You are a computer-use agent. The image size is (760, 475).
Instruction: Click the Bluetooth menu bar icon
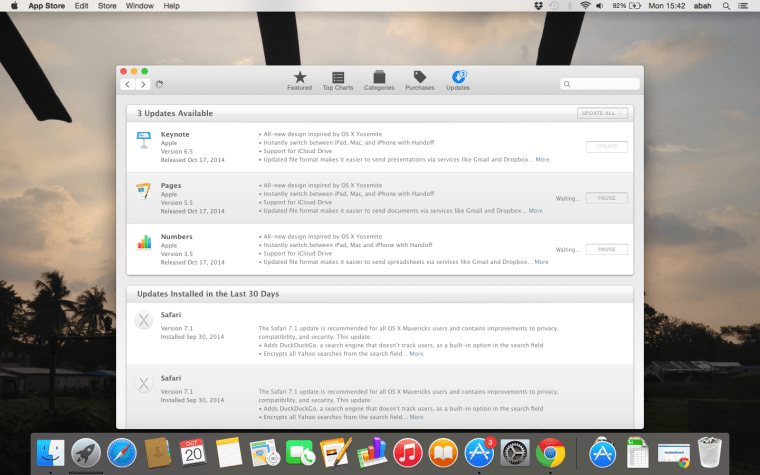(570, 6)
